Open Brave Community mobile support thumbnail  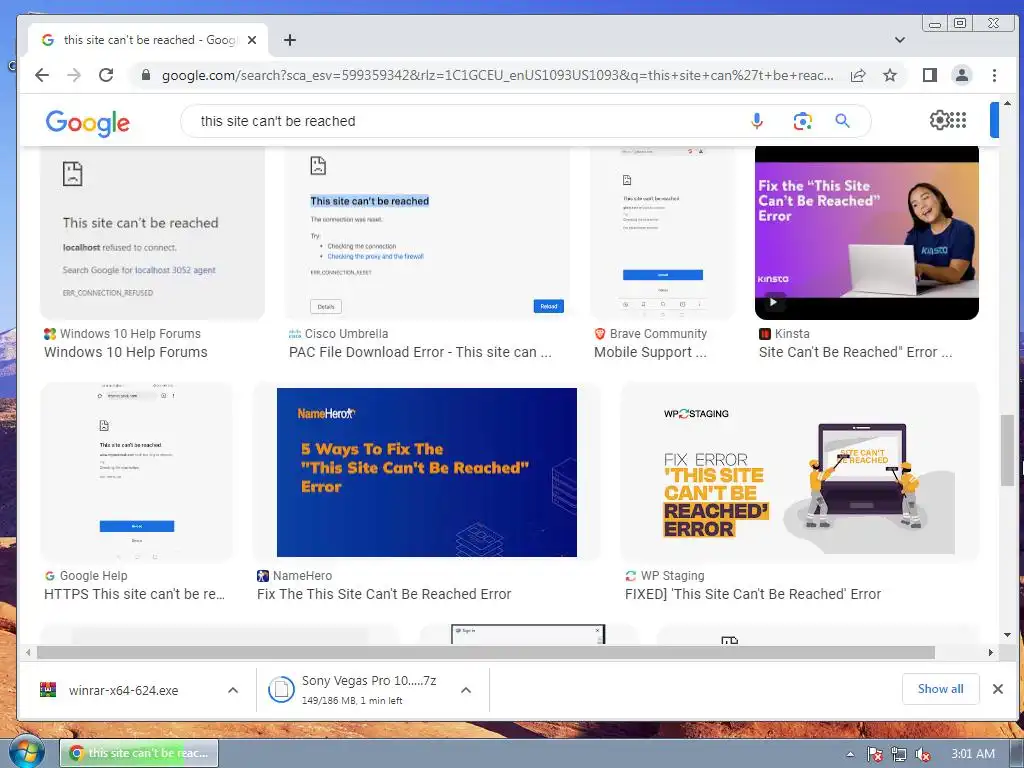663,232
